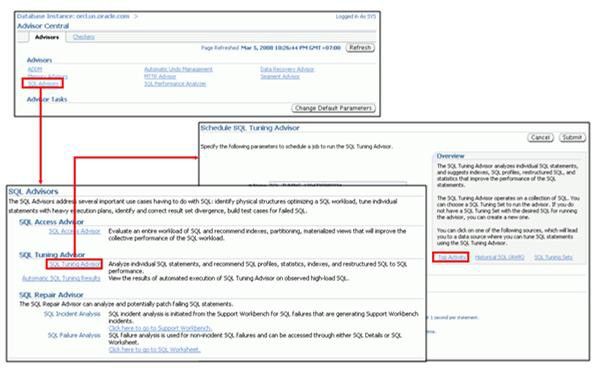Open the Data Recovery Advisor link
597x368 pixels.
pyautogui.click(x=287, y=69)
